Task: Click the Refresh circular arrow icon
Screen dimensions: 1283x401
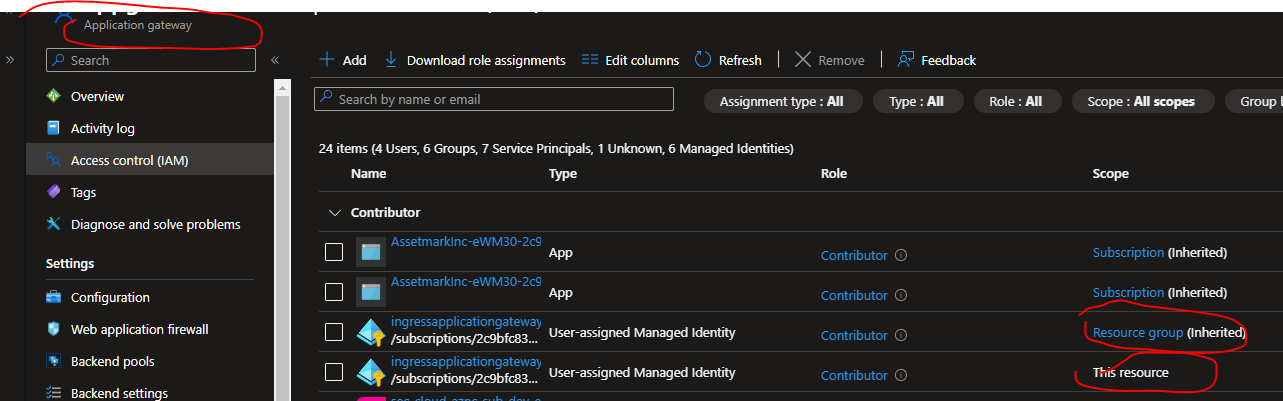Action: click(x=703, y=60)
